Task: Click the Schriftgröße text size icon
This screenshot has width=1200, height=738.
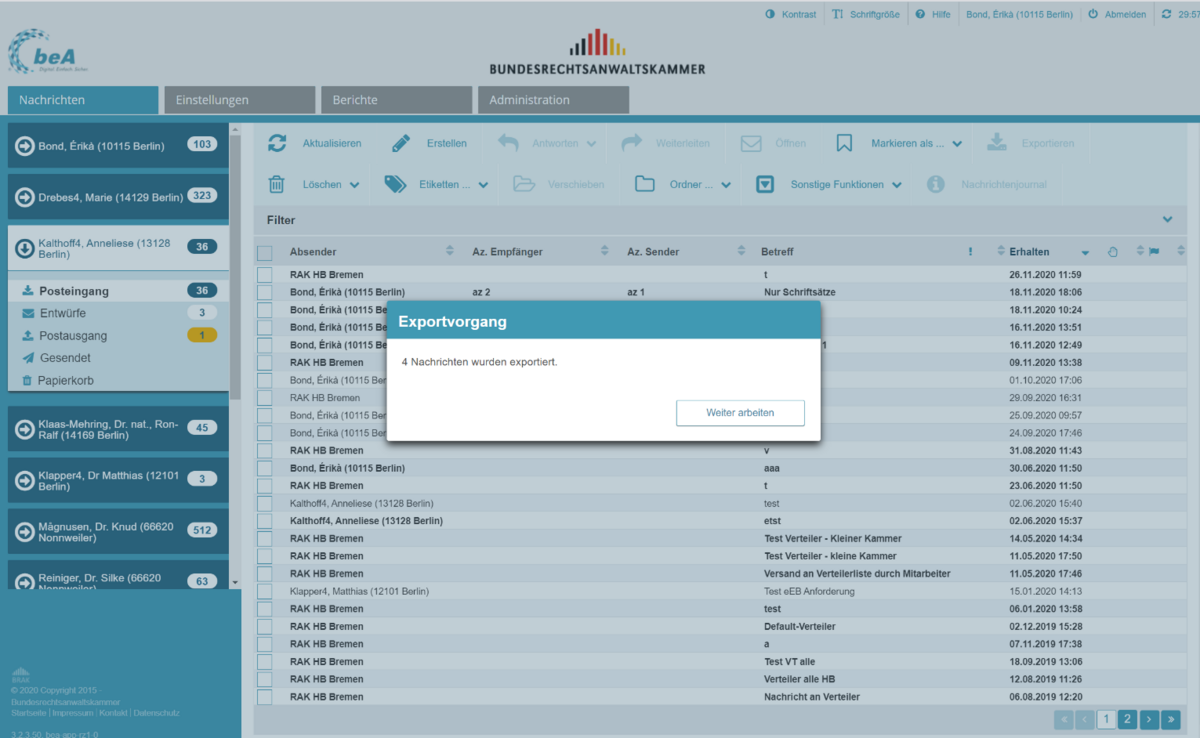Action: pos(838,14)
